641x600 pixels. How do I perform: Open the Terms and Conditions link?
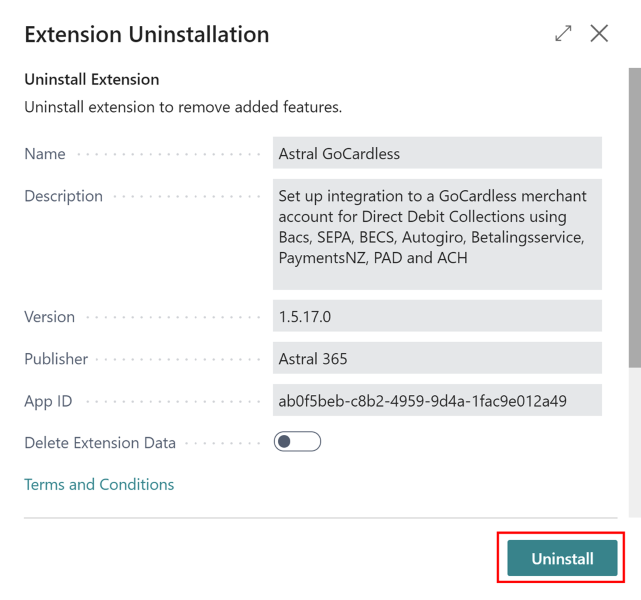click(99, 484)
